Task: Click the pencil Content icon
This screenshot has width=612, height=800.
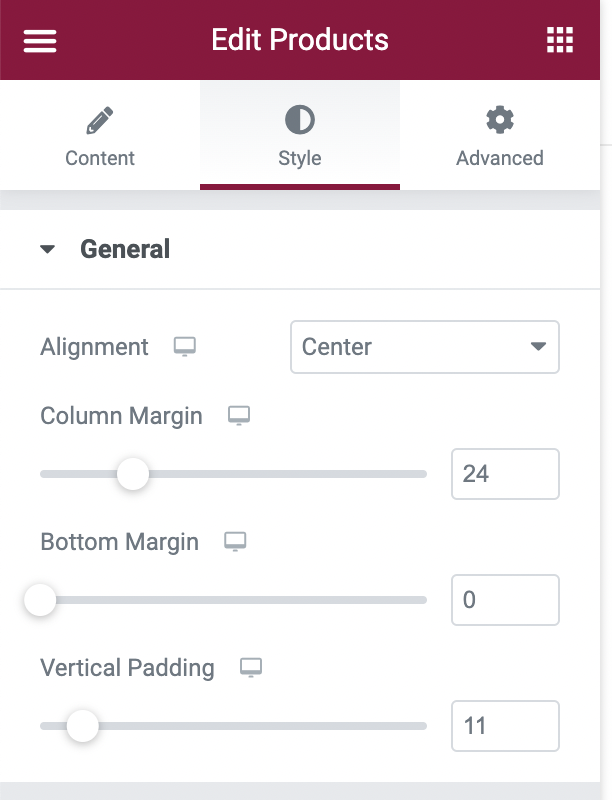Action: tap(100, 120)
